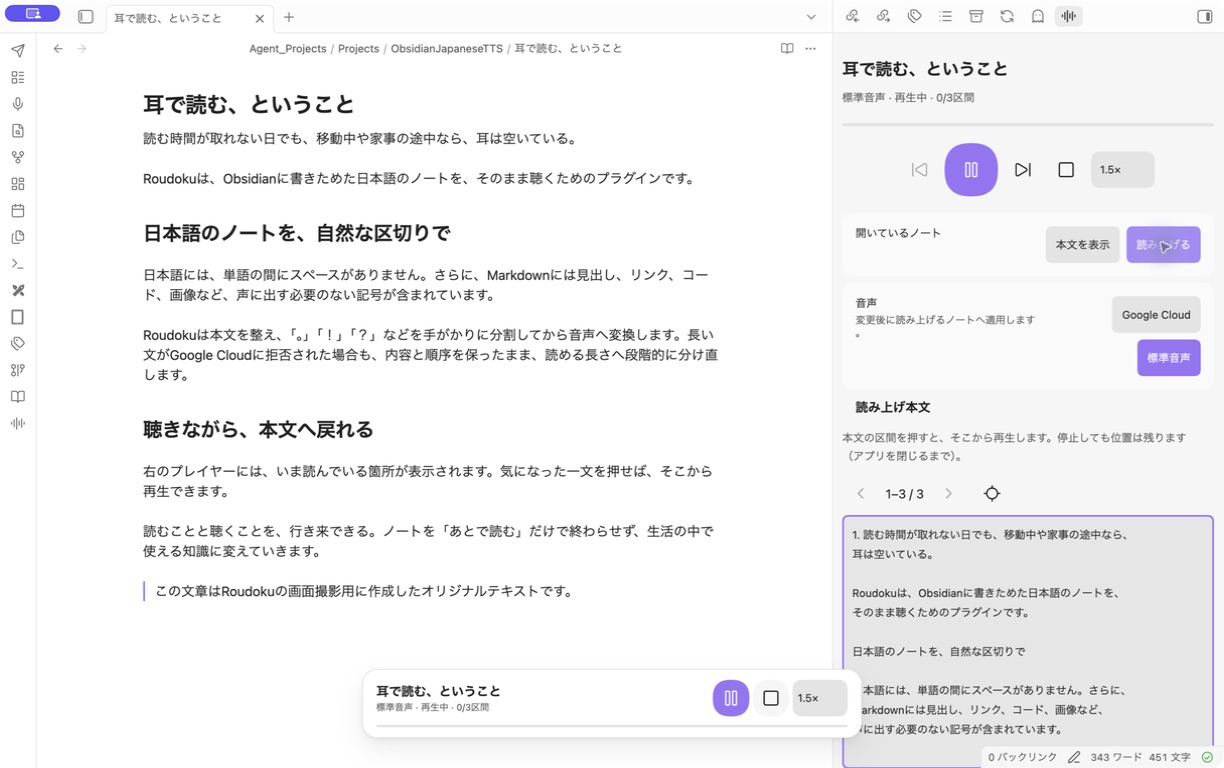1224x768 pixels.
Task: Click the sliders ribbon icon
Action: tap(18, 370)
